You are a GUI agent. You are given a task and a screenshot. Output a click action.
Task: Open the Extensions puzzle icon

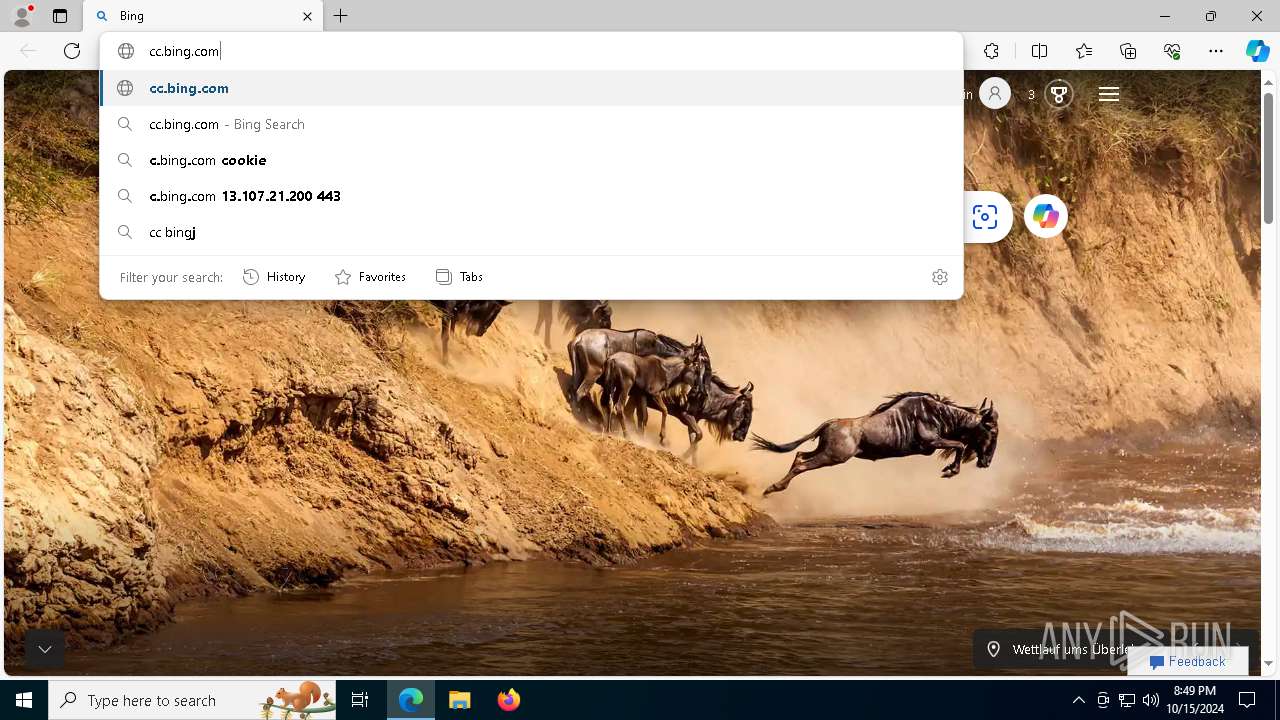[991, 51]
